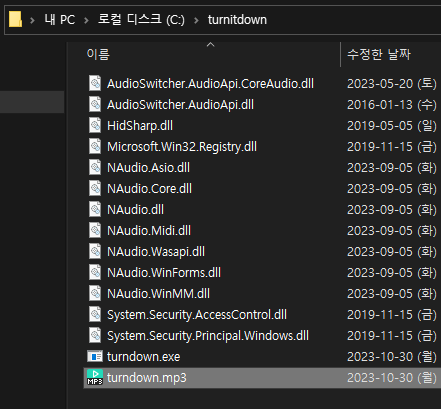Select file name AudioSwitcher.AudioApi.dll
The image size is (441, 409).
coord(180,105)
